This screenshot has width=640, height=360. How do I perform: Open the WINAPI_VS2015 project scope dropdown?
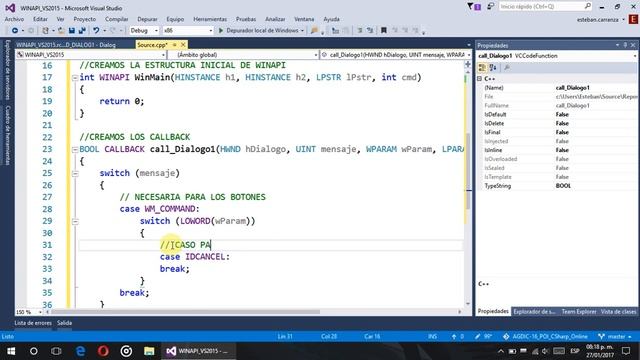pyautogui.click(x=163, y=55)
